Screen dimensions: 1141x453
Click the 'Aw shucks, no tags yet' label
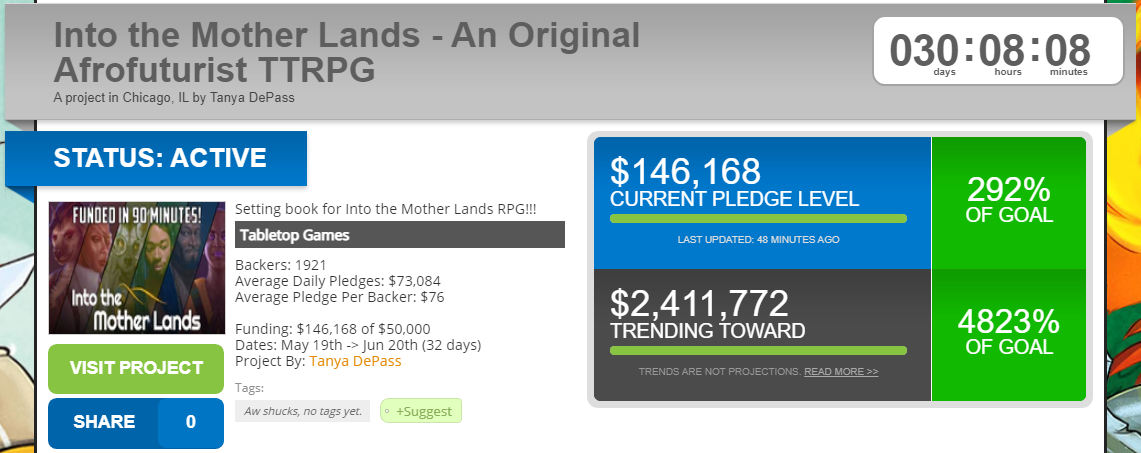303,411
